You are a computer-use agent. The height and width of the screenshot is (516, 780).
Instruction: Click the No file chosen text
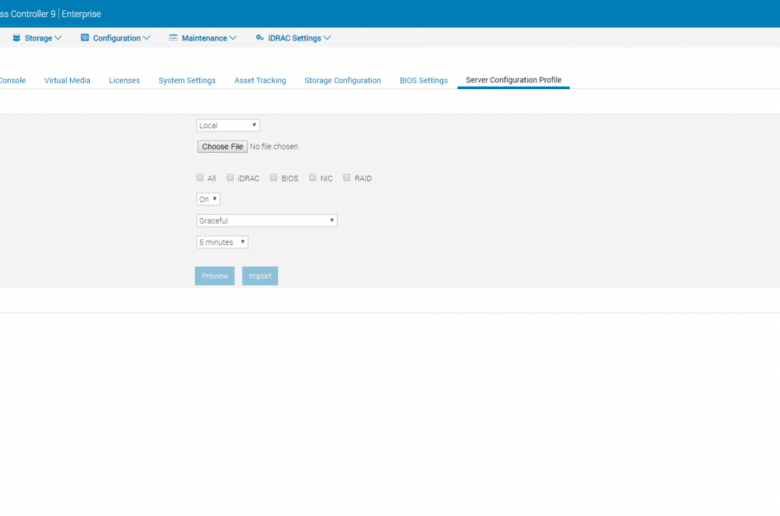click(274, 146)
